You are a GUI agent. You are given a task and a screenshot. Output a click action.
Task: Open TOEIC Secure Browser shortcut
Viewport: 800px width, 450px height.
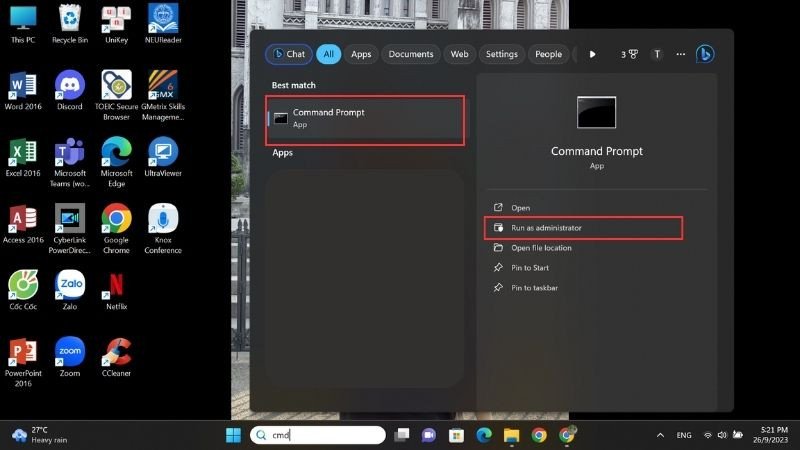116,95
